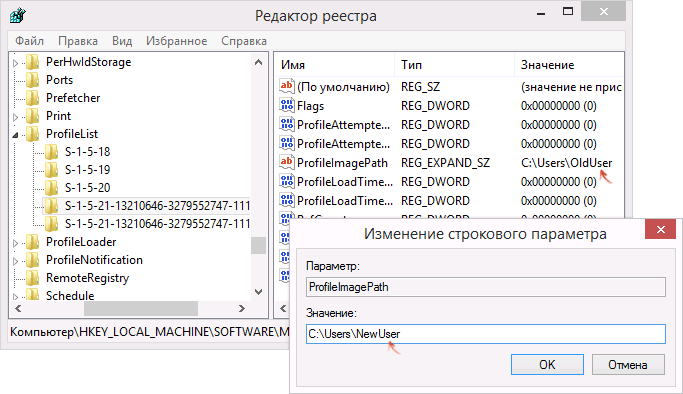Click REG_EXPAND_SZ type cell
The width and height of the screenshot is (683, 394).
click(445, 163)
